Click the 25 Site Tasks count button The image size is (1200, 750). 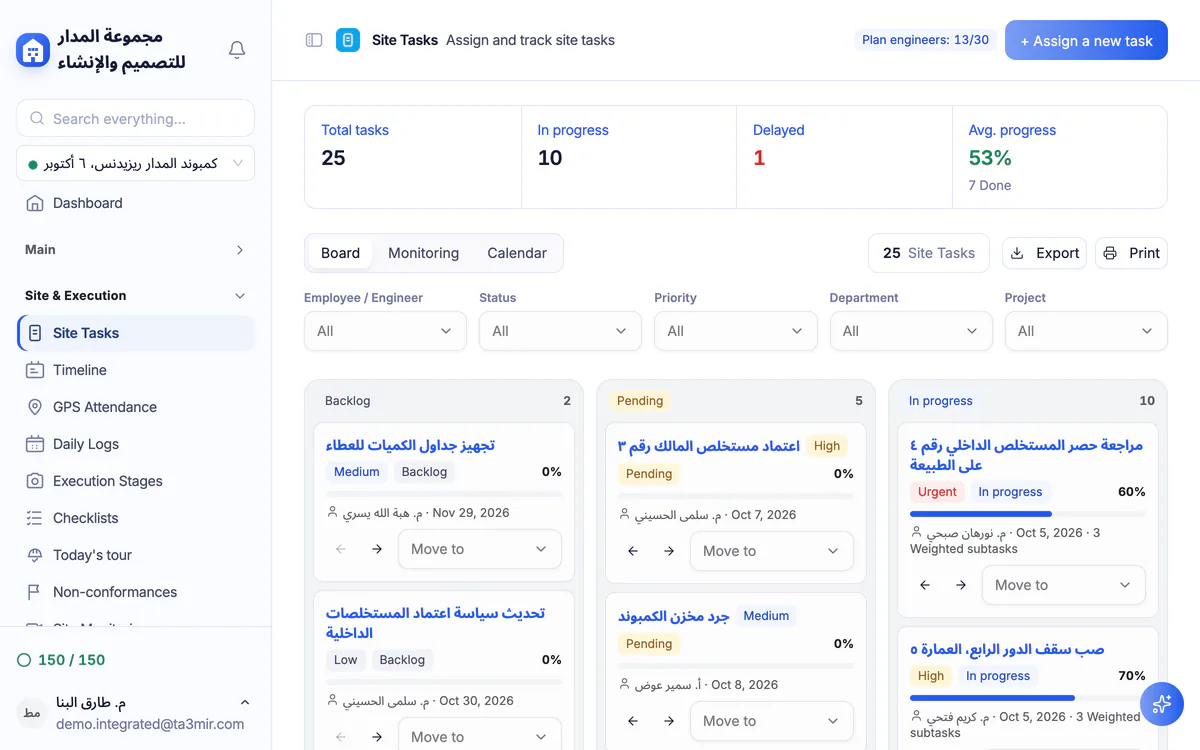(x=929, y=253)
